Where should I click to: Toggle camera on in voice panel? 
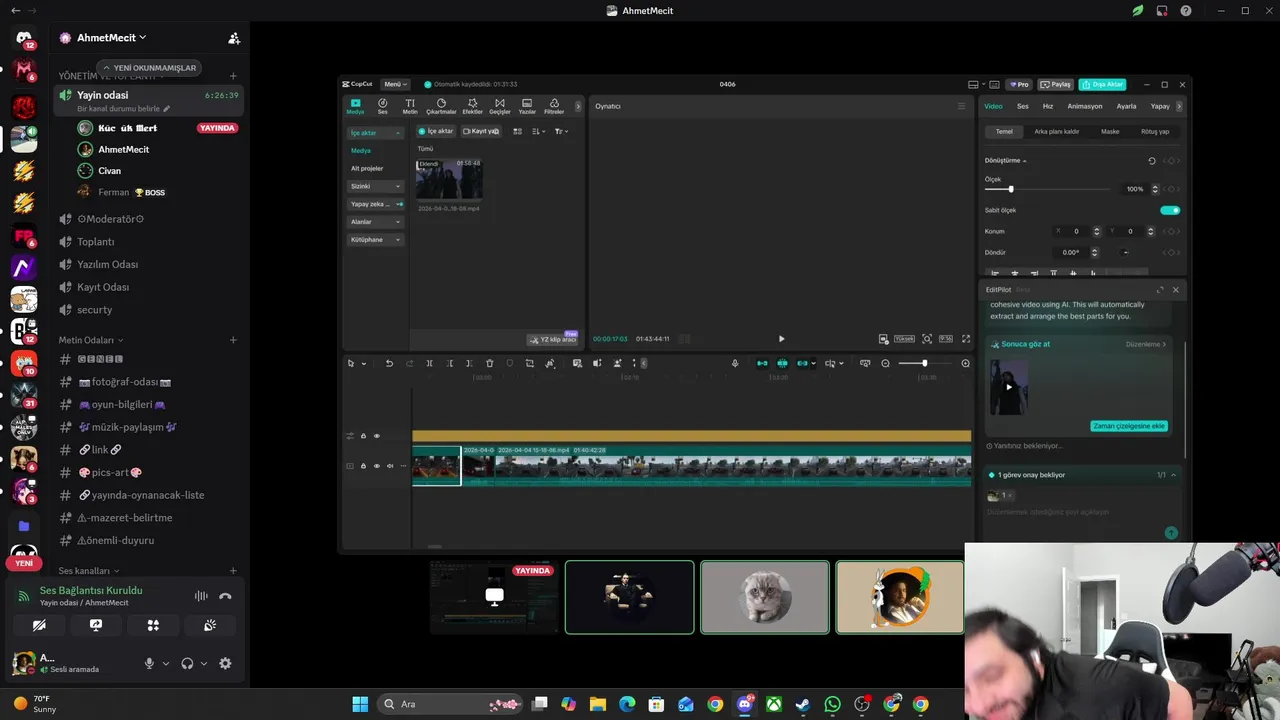[x=39, y=625]
